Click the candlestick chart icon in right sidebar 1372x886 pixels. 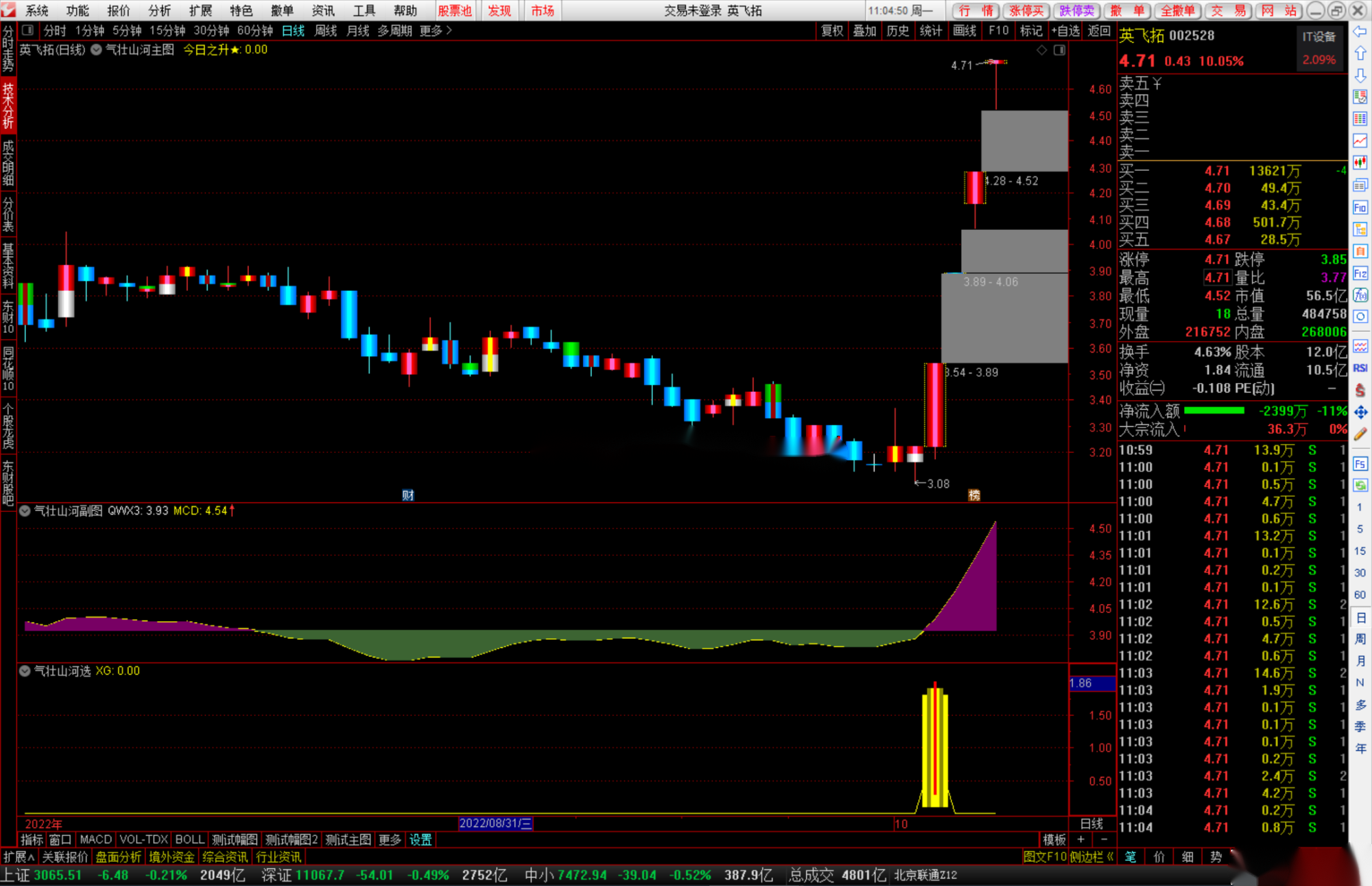pos(1360,163)
